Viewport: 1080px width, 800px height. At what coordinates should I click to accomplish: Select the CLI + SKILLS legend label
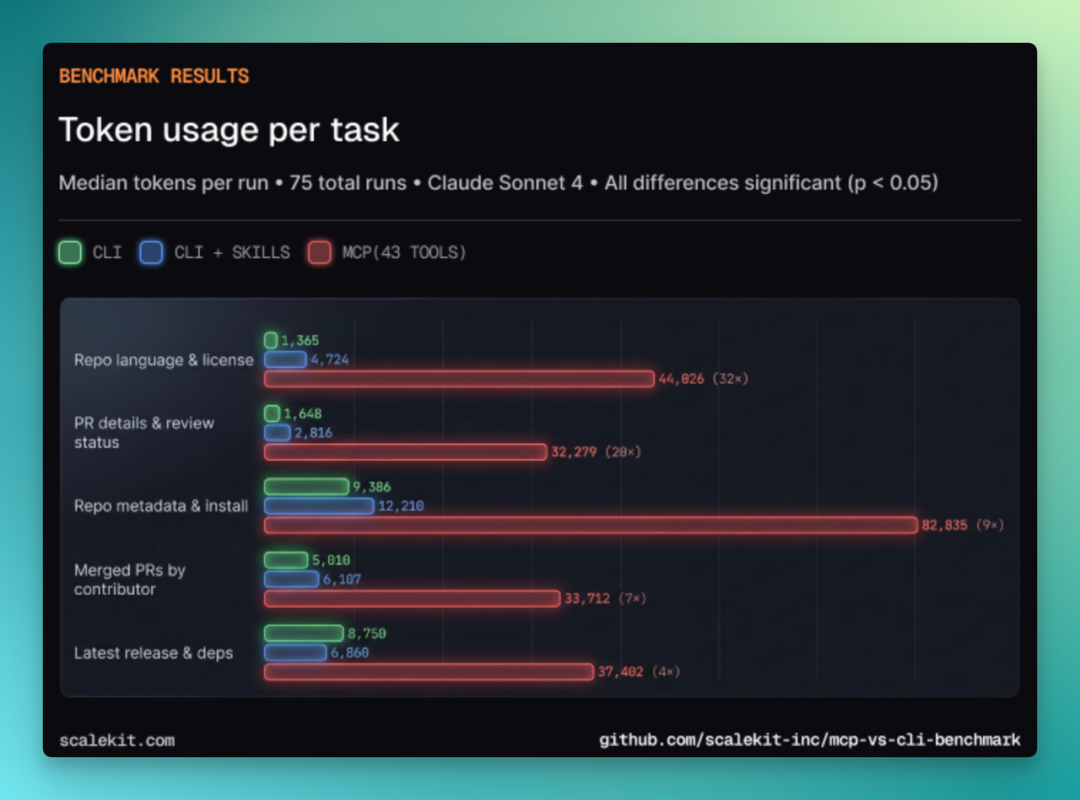[231, 252]
